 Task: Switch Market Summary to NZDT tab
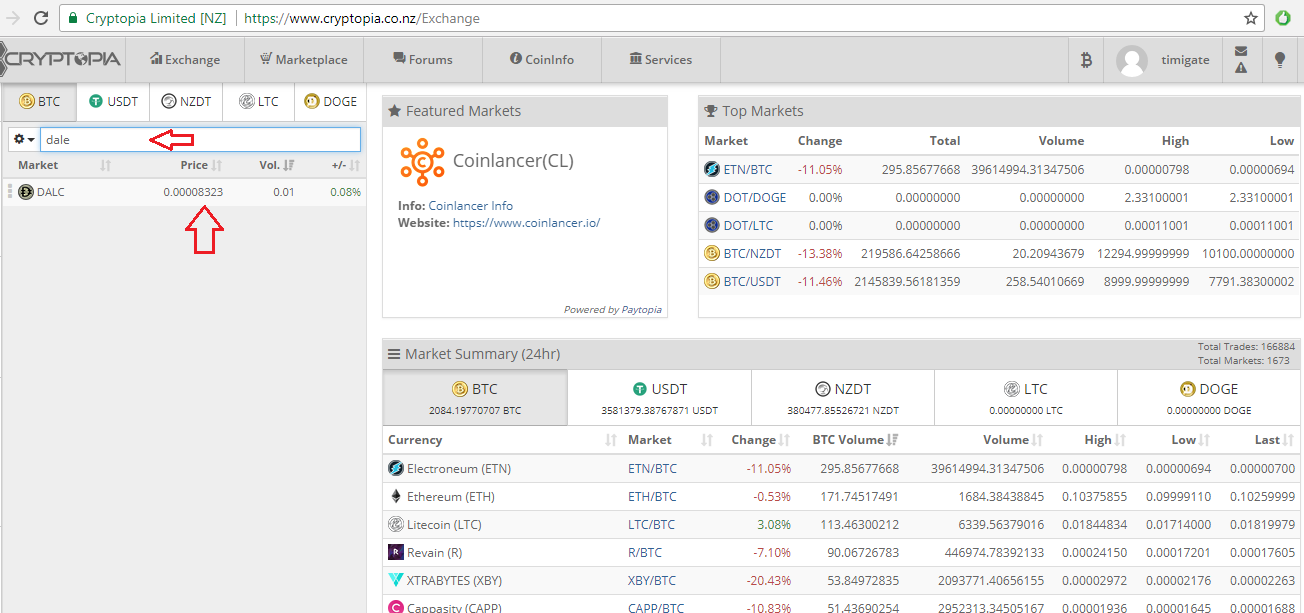pyautogui.click(x=843, y=398)
